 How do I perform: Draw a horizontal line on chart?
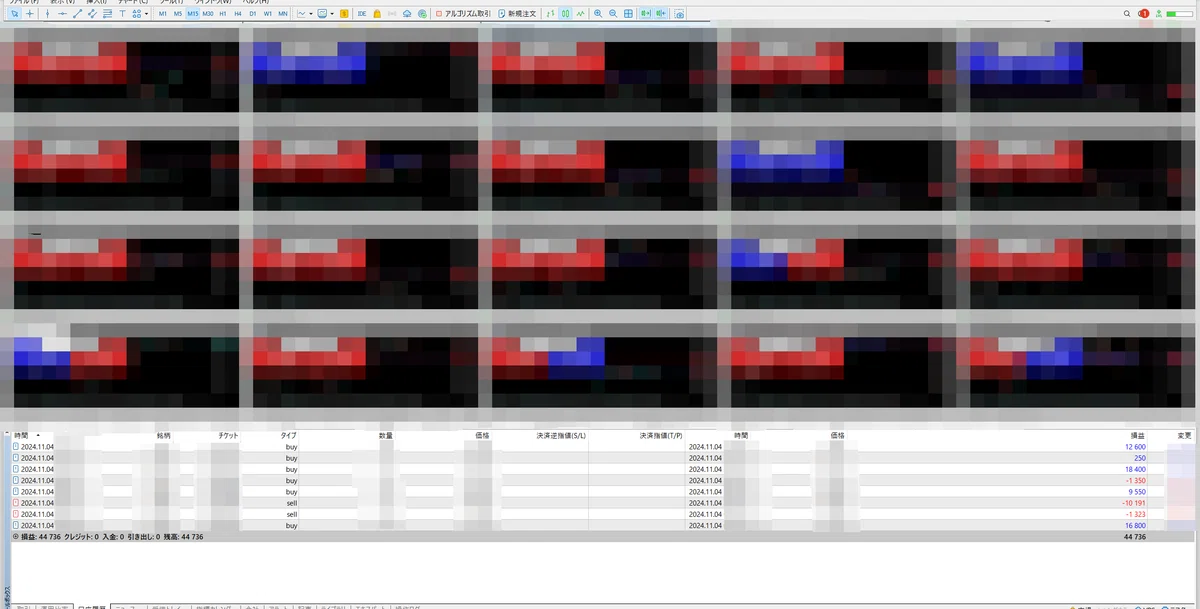tap(62, 14)
